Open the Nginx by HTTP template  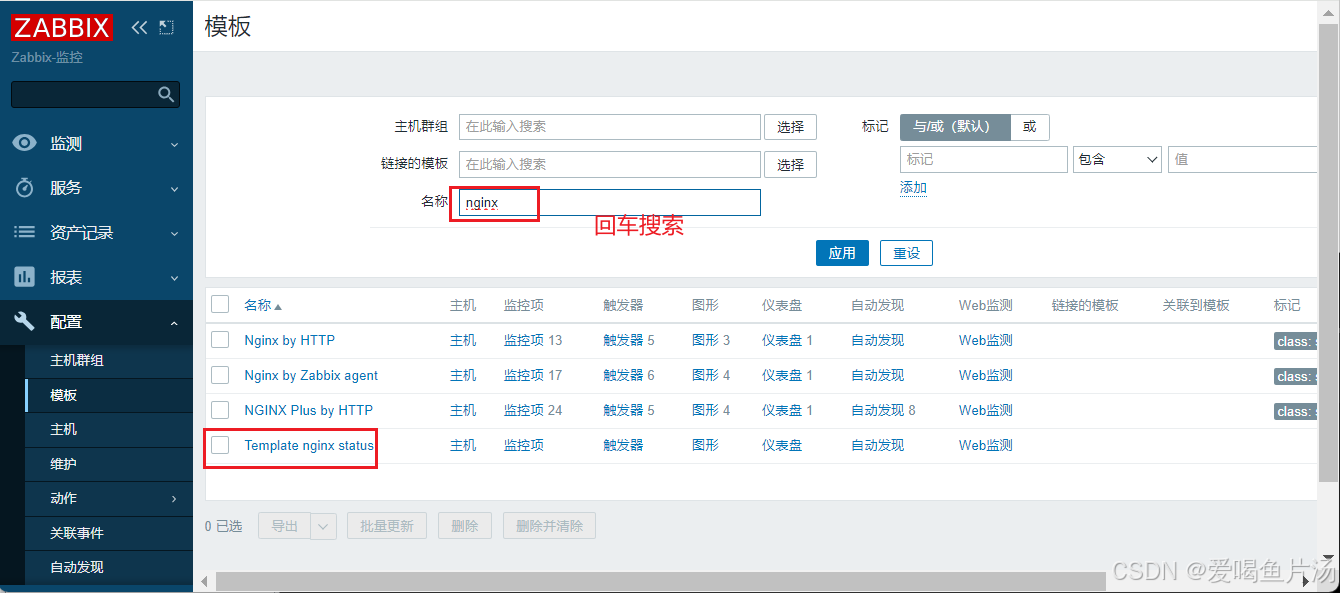tap(289, 340)
